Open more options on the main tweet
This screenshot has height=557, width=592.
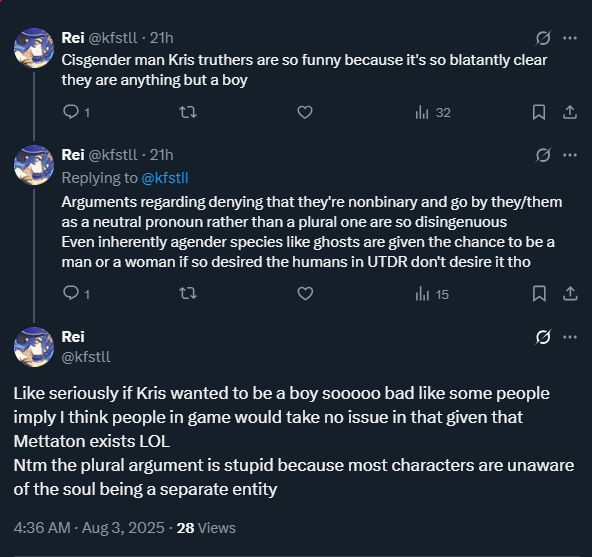click(x=570, y=337)
